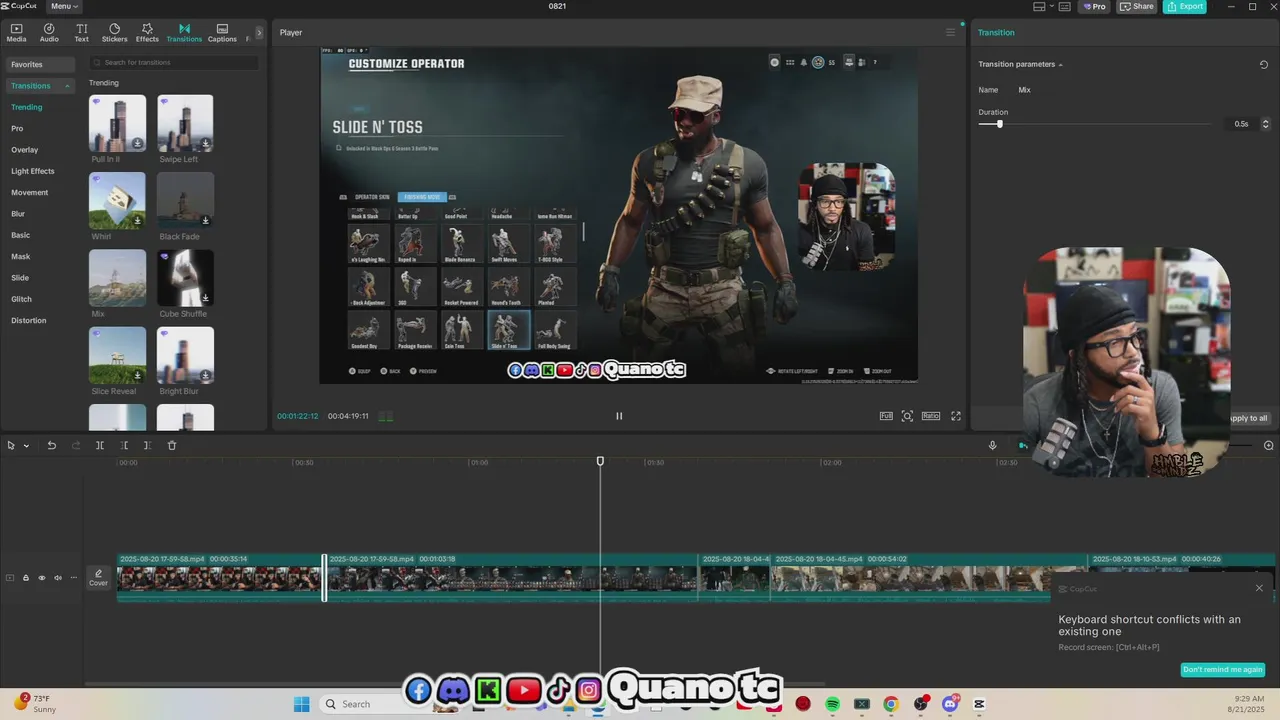This screenshot has width=1280, height=720.
Task: Collapse the Transition parameters section
Action: [1061, 65]
